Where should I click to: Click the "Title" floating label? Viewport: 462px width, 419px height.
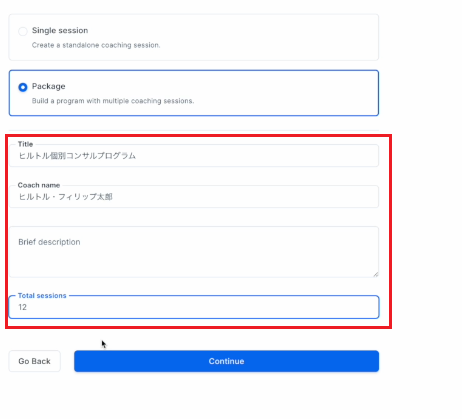click(25, 144)
